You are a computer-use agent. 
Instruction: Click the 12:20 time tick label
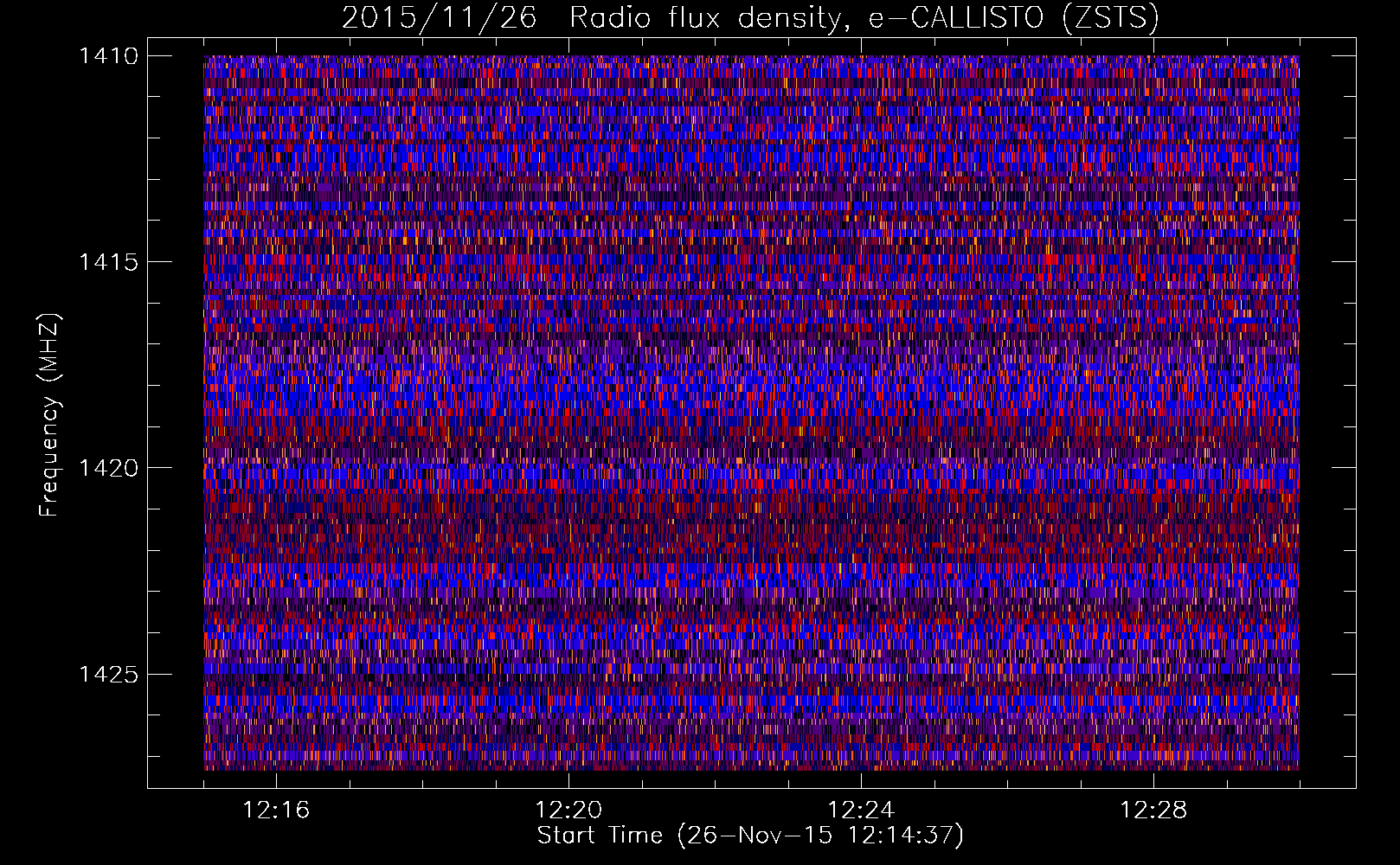pos(568,811)
